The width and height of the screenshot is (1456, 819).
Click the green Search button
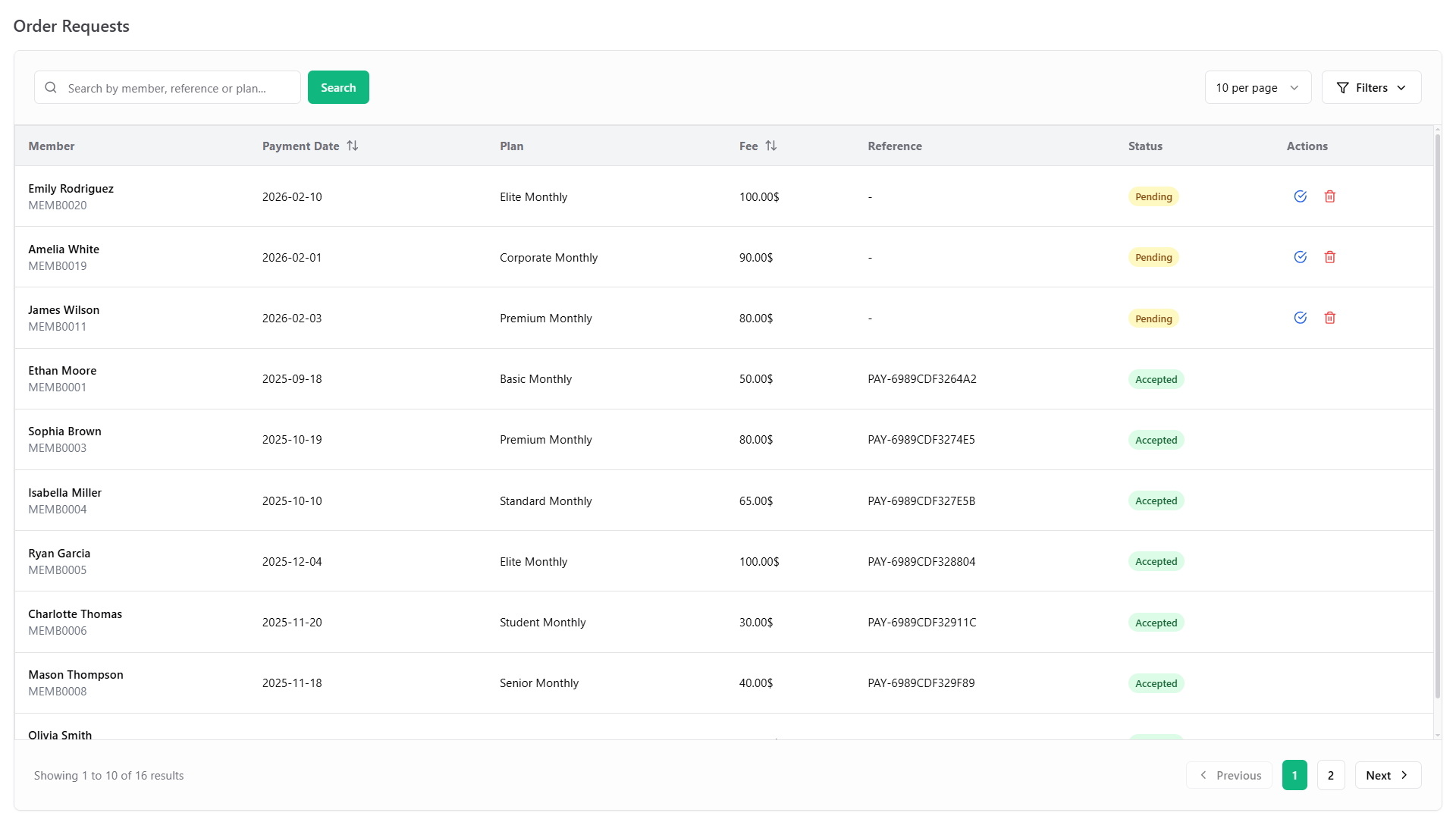coord(338,87)
